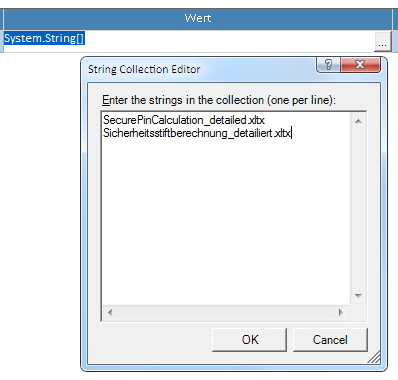Select the System.String[] value text
This screenshot has height=380, width=398.
[44, 38]
